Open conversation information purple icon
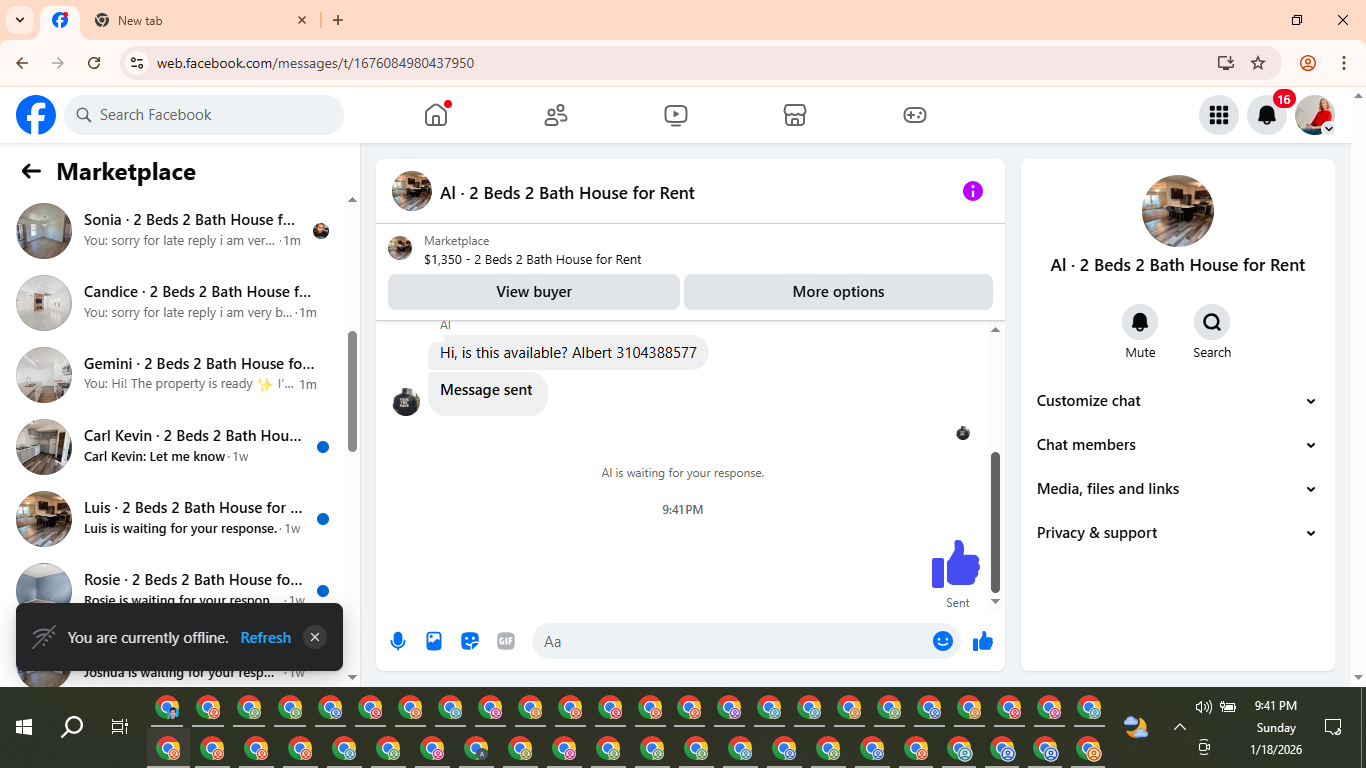The image size is (1366, 768). pos(973,191)
